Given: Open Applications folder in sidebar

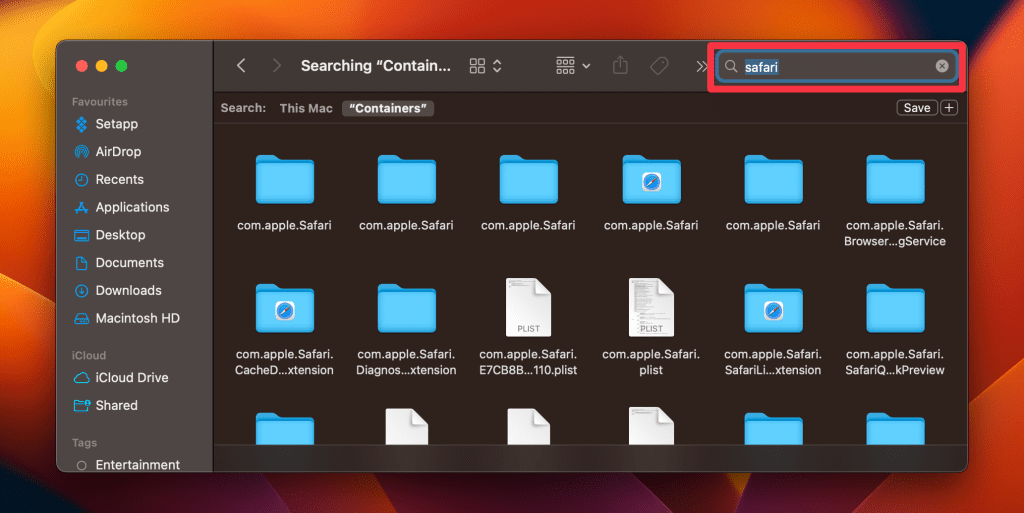Looking at the screenshot, I should 132,207.
